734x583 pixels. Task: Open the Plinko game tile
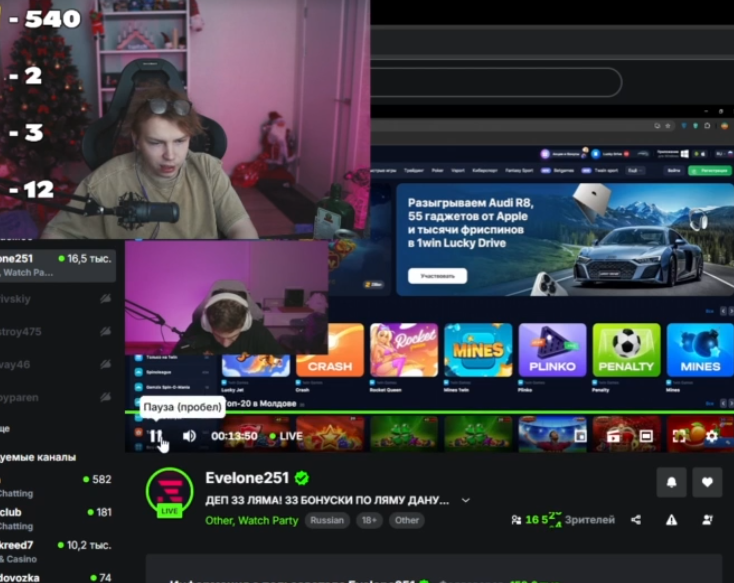click(x=552, y=350)
